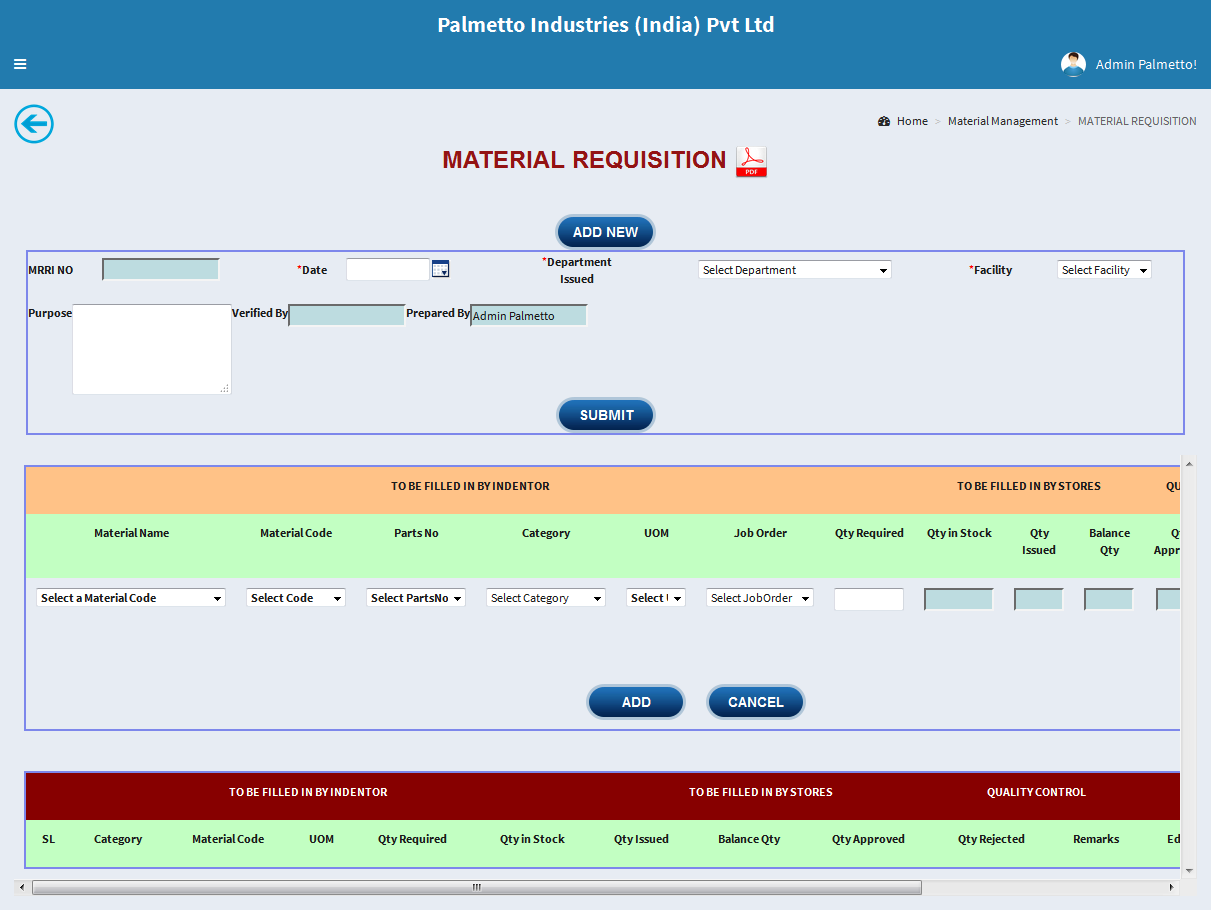Open the date picker calendar icon
The width and height of the screenshot is (1211, 910).
441,269
